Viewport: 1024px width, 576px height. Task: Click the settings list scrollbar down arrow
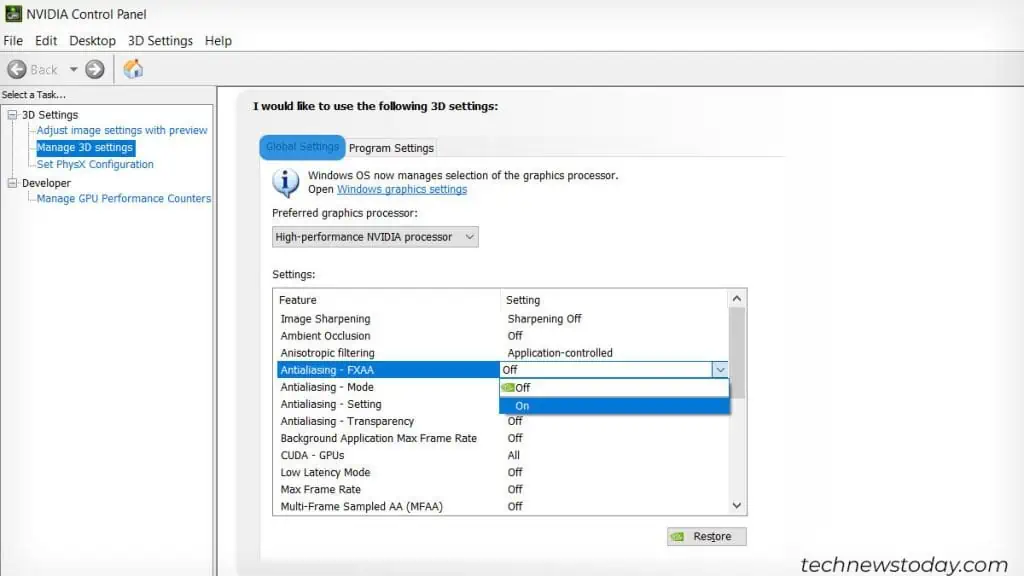(x=737, y=505)
